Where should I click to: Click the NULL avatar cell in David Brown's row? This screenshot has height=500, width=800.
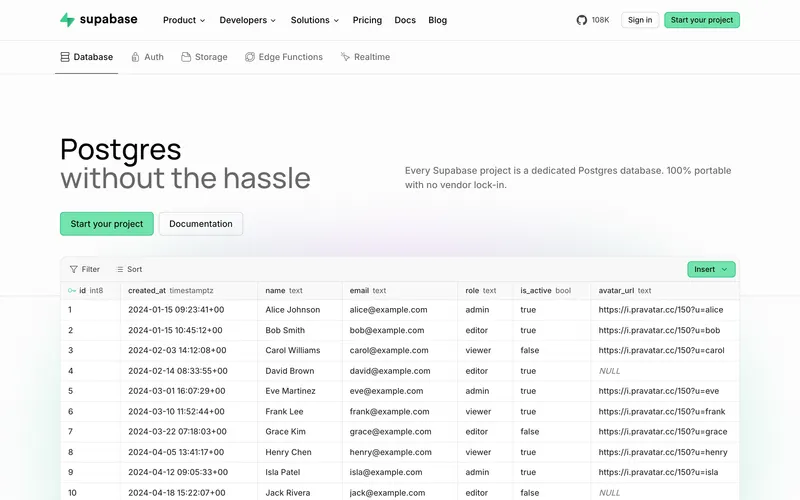point(665,371)
